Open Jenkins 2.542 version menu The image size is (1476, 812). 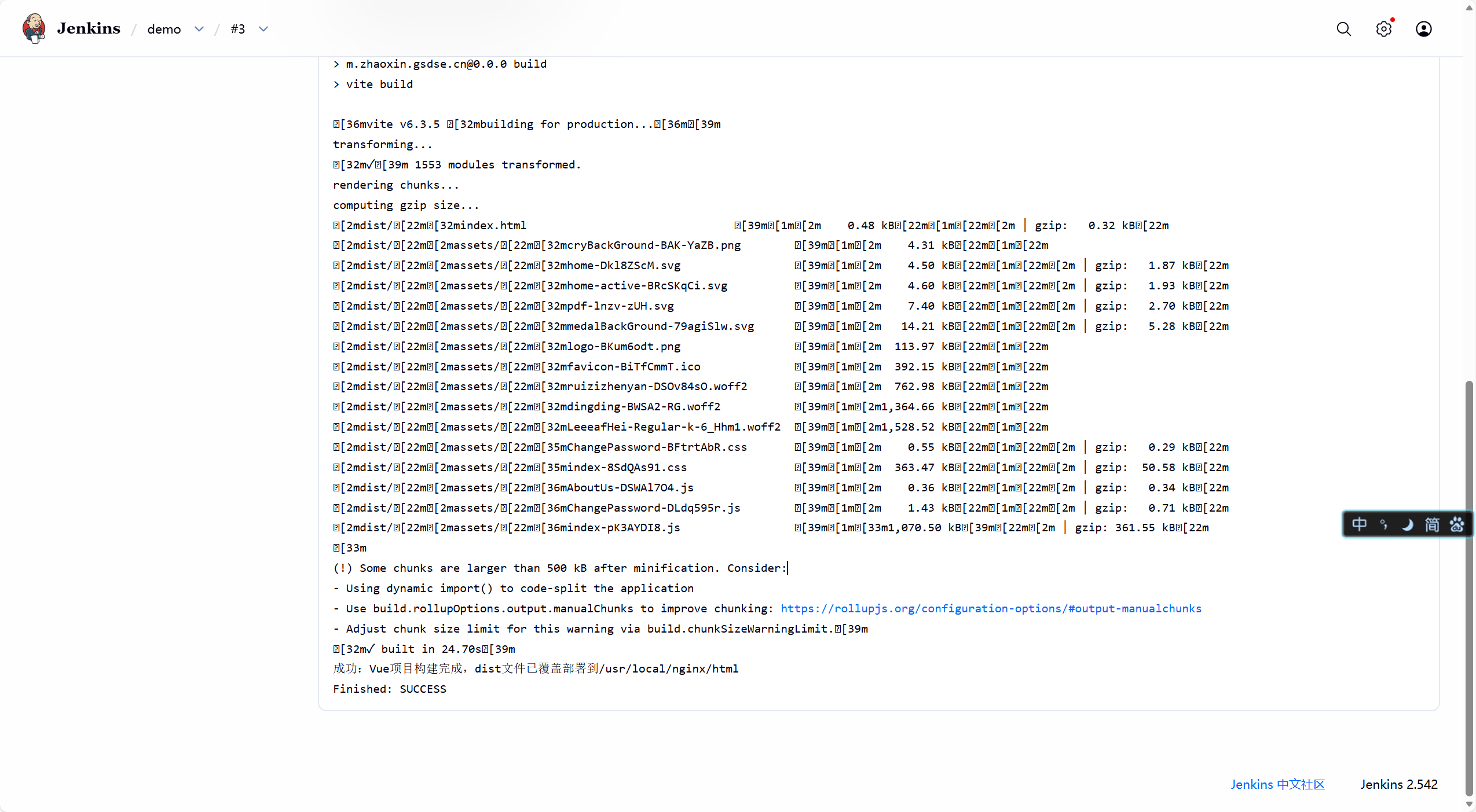click(x=1398, y=784)
